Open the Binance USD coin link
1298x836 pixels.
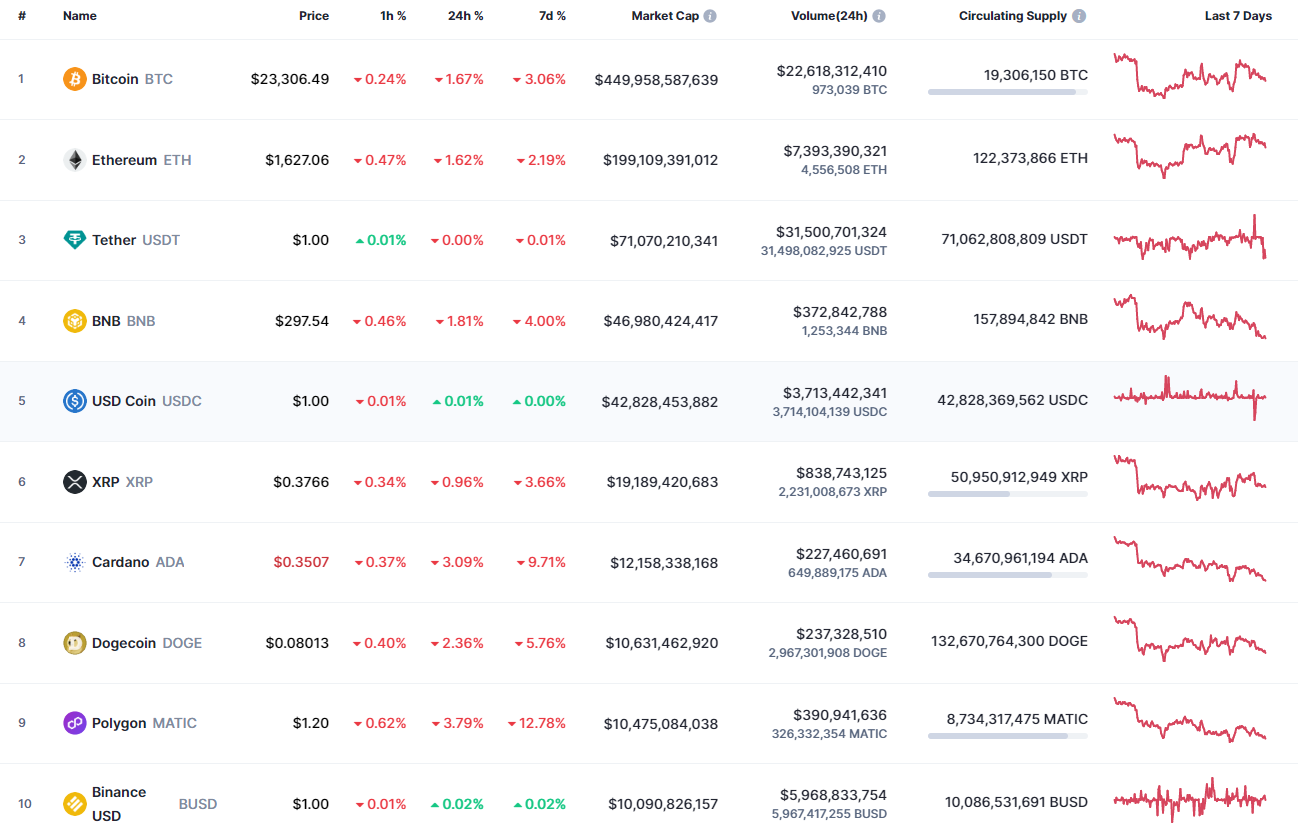117,804
